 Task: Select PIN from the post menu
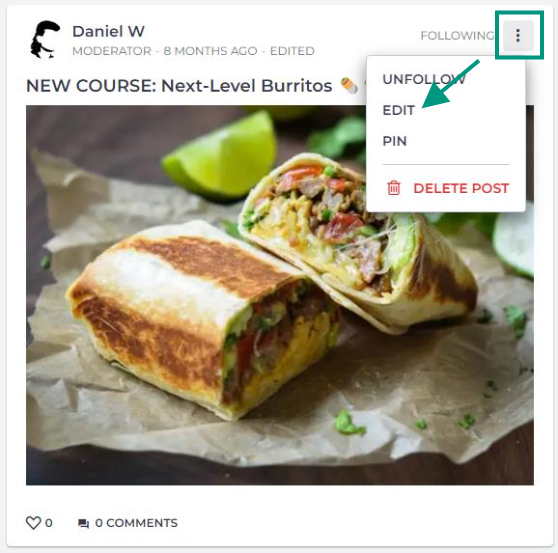point(394,141)
